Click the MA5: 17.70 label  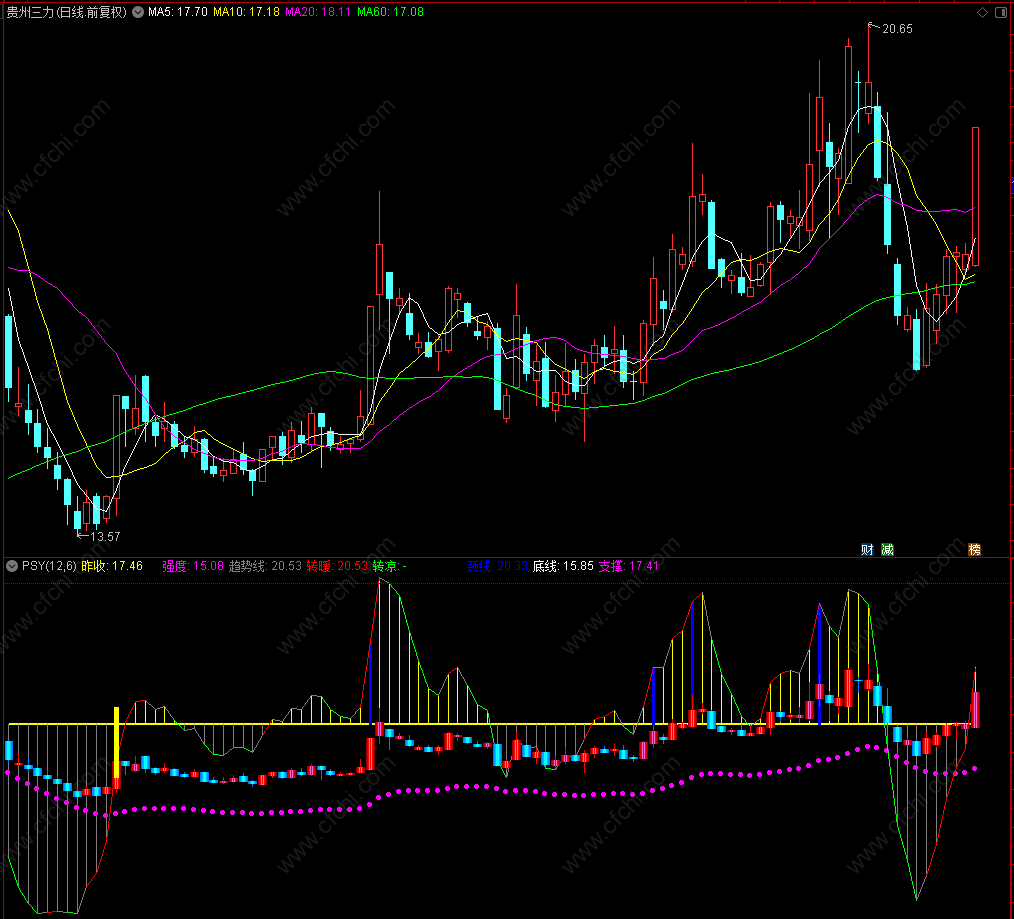pos(178,12)
